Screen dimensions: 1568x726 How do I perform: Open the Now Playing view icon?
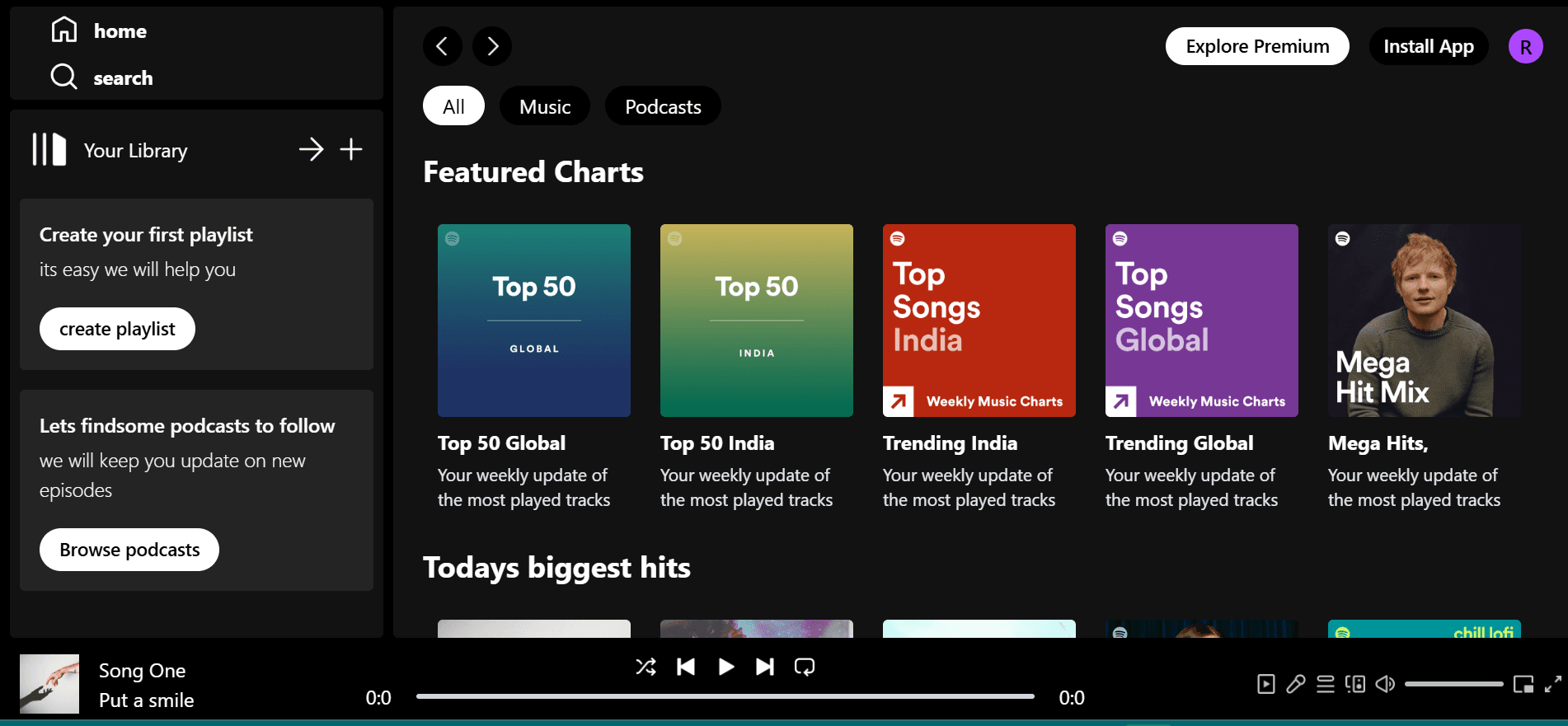coord(1266,684)
